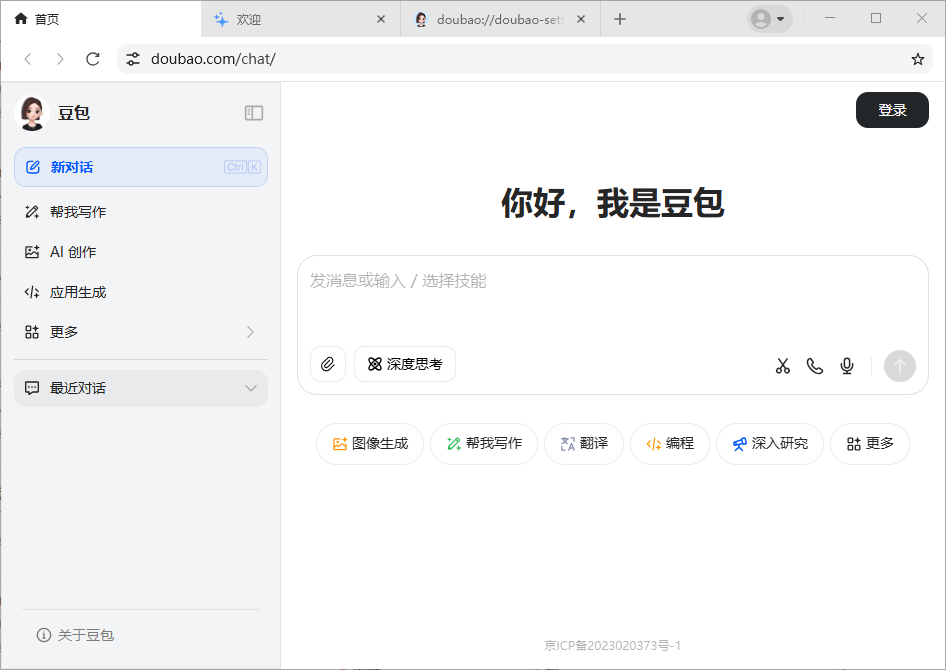This screenshot has width=946, height=670.
Task: Collapse the sidebar panel icon
Action: 253,113
